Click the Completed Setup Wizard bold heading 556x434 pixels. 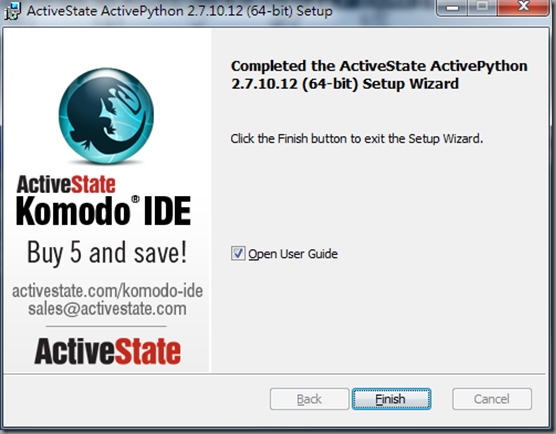[379, 75]
